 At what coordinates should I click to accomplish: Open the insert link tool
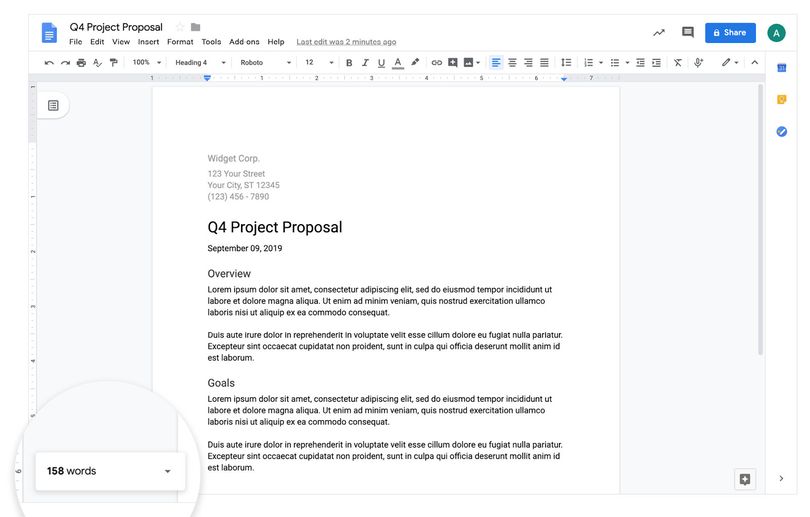(x=437, y=62)
